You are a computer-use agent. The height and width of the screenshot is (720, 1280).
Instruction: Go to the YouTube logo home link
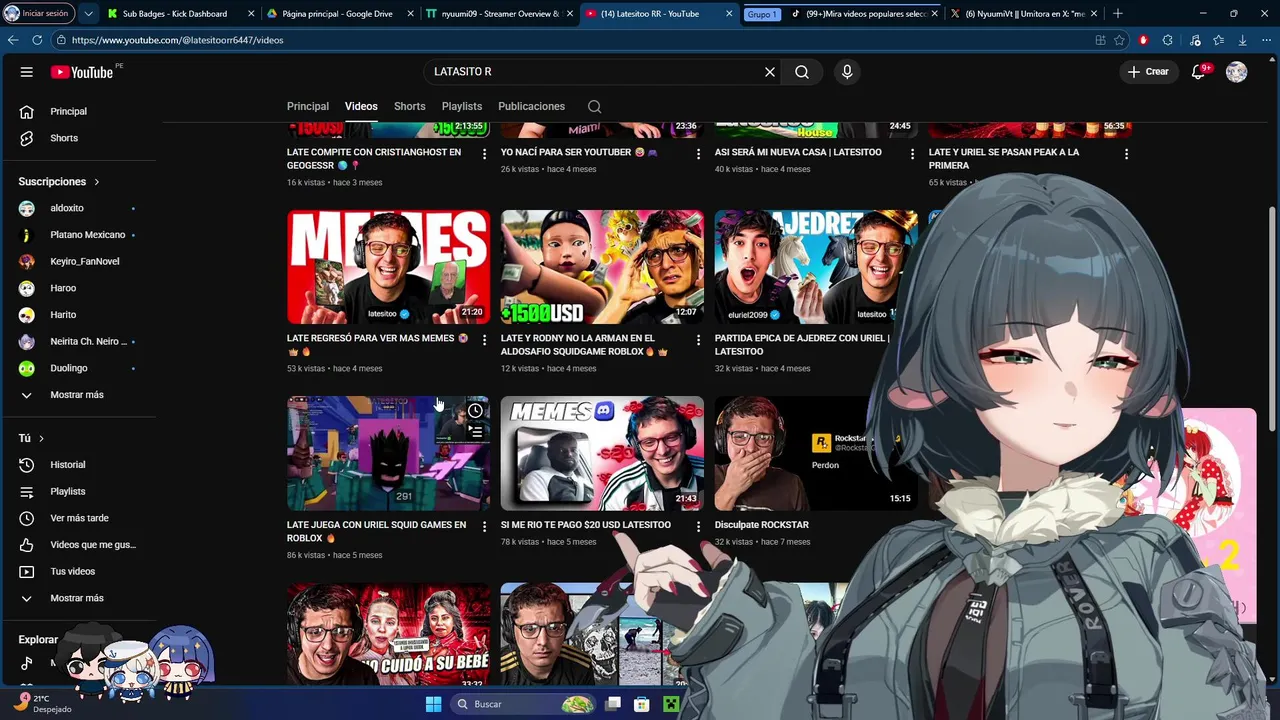point(82,72)
